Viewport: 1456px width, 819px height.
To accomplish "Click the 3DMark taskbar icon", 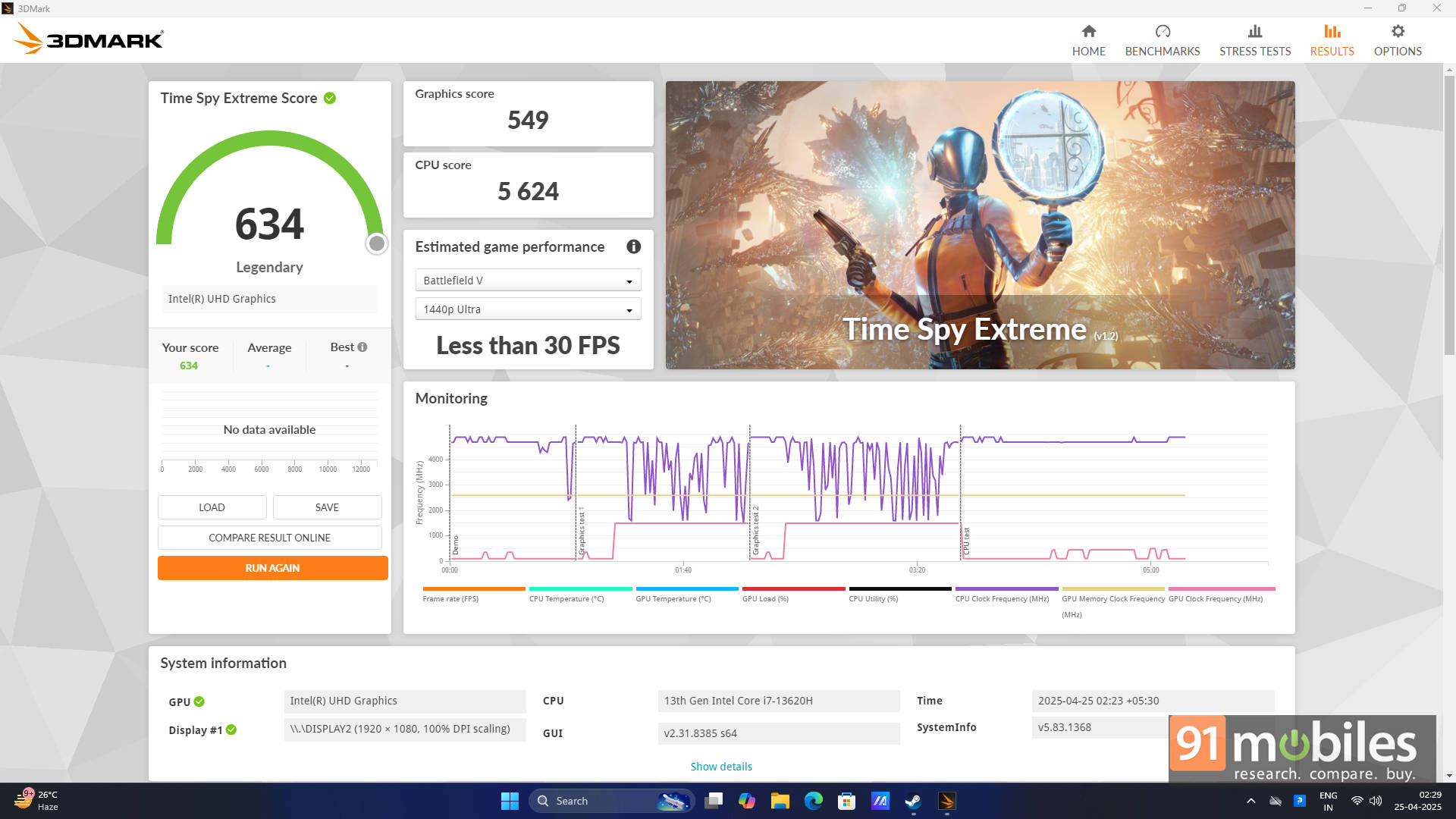I will pos(946,801).
